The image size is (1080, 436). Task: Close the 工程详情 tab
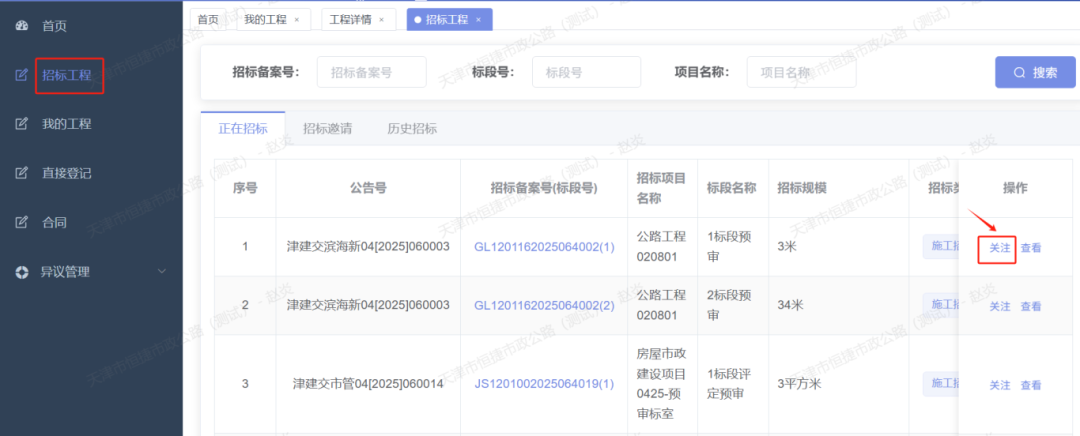click(x=382, y=20)
